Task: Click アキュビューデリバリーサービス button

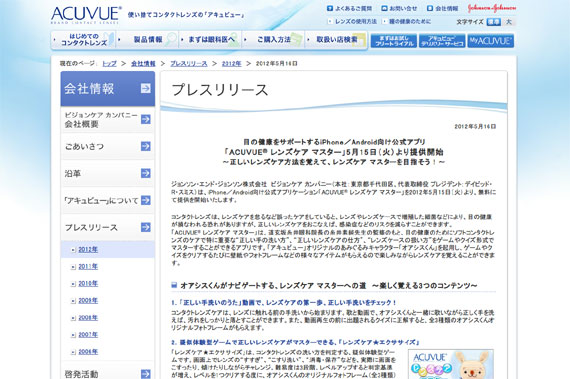Action: (x=442, y=41)
